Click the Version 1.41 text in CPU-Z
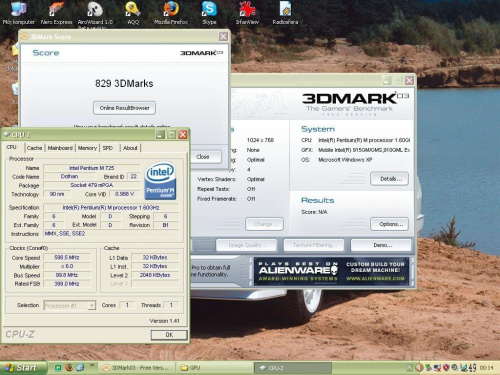500x375 pixels. (164, 321)
